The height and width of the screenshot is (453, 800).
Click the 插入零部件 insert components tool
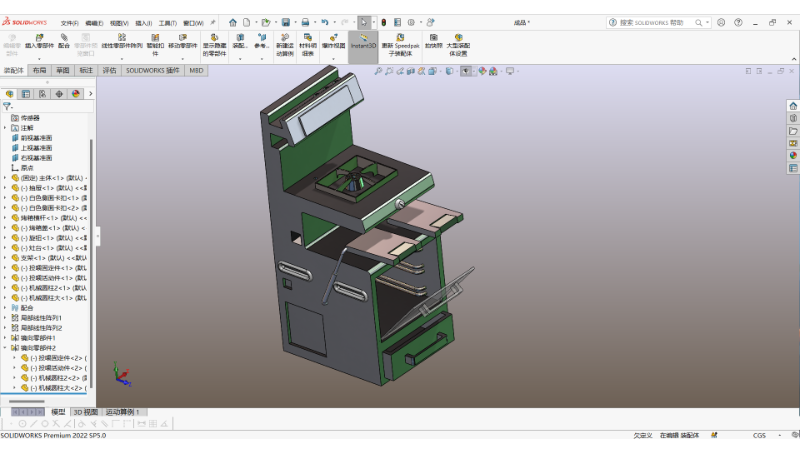39,41
